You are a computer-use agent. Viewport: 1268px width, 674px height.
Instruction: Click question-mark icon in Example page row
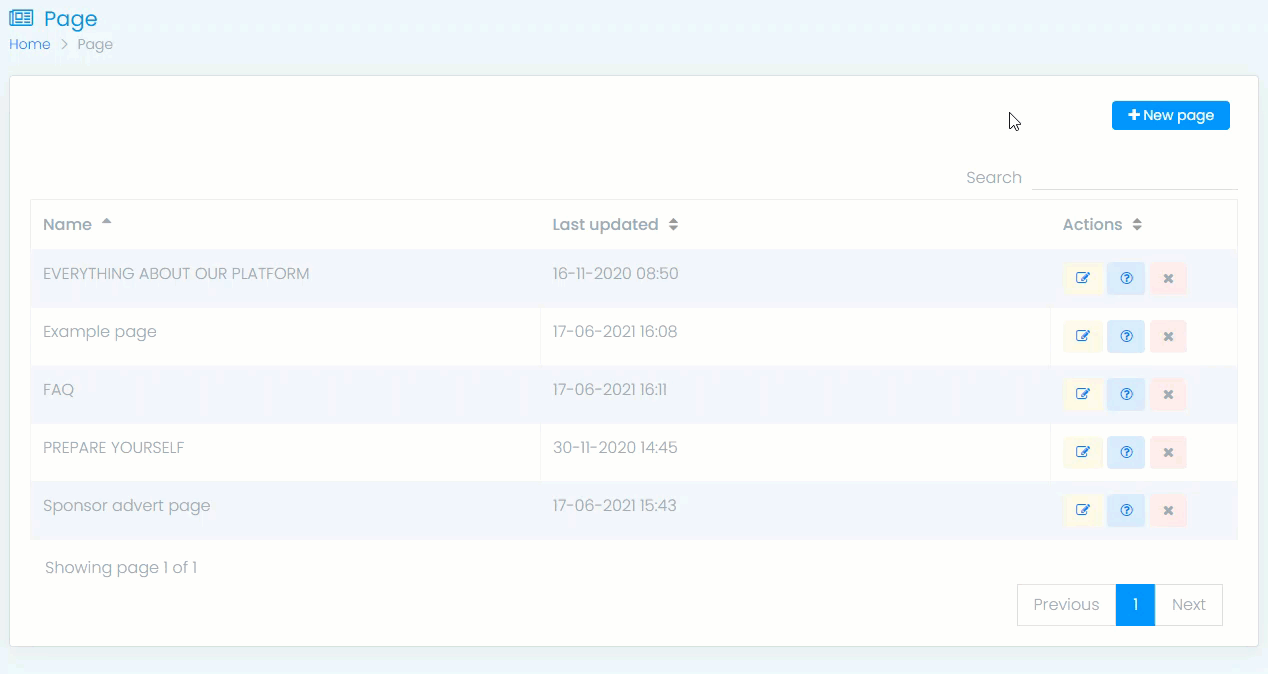click(1126, 336)
